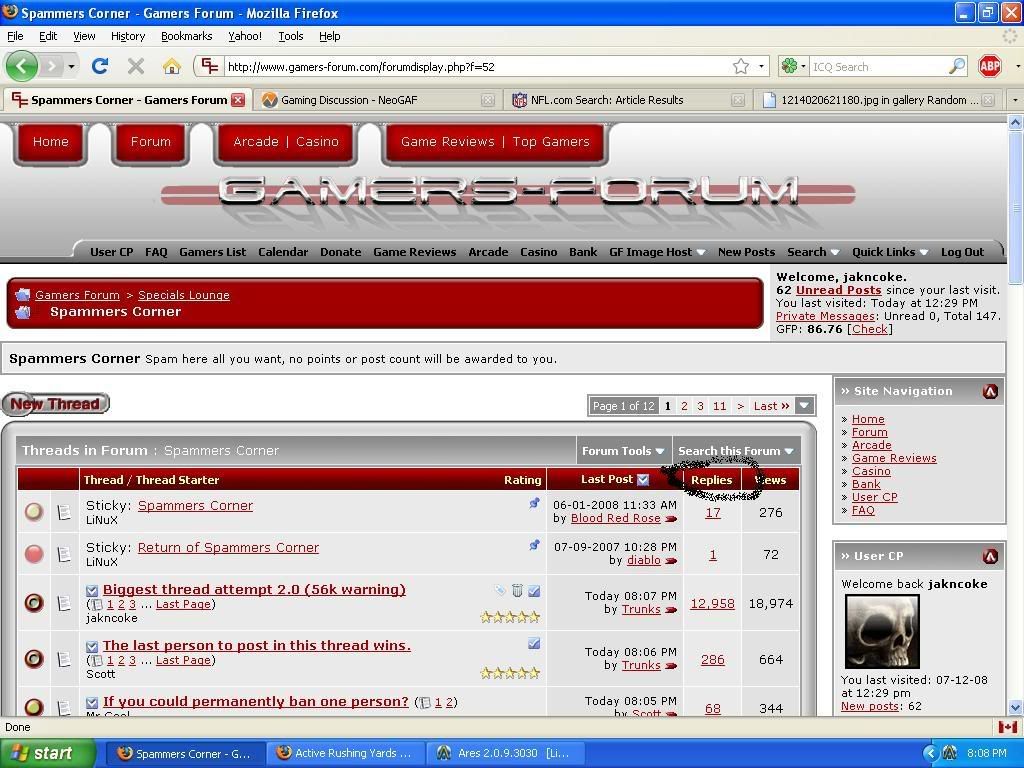
Task: Click Firefox icon in Spammers Corner taskbar button
Action: (125, 753)
